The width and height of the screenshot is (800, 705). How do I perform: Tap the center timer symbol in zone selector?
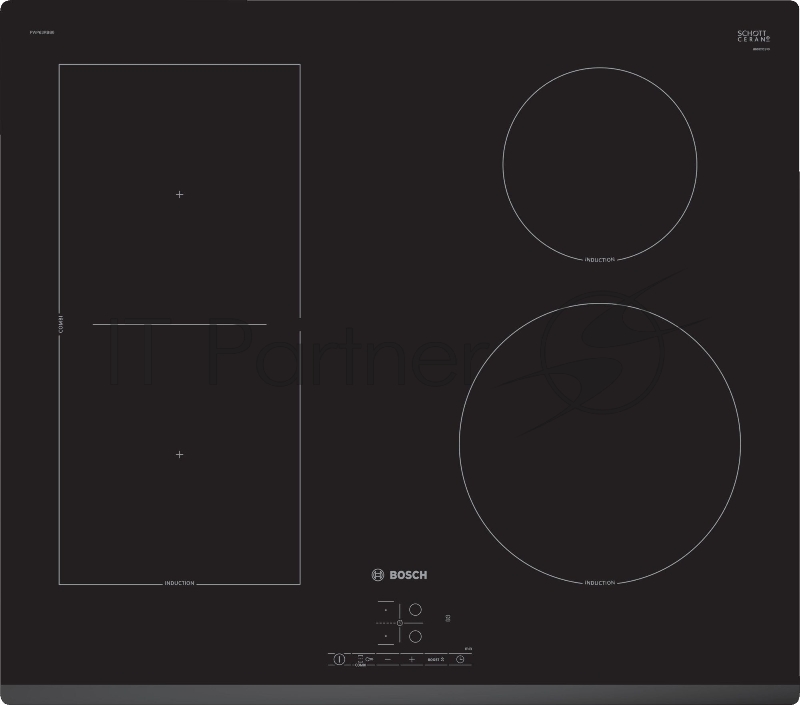tap(399, 622)
